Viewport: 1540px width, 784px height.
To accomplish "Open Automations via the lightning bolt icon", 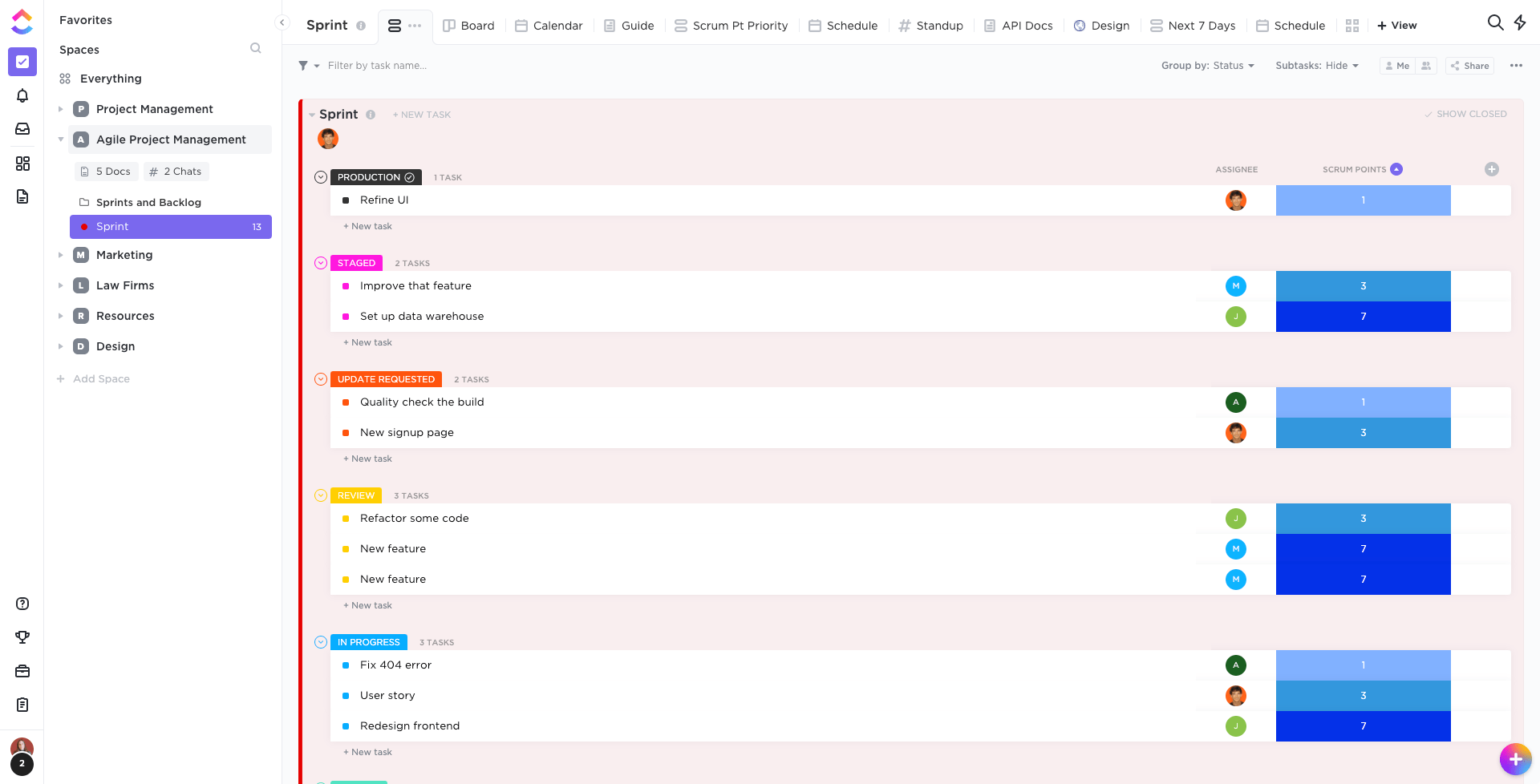I will [x=1521, y=23].
